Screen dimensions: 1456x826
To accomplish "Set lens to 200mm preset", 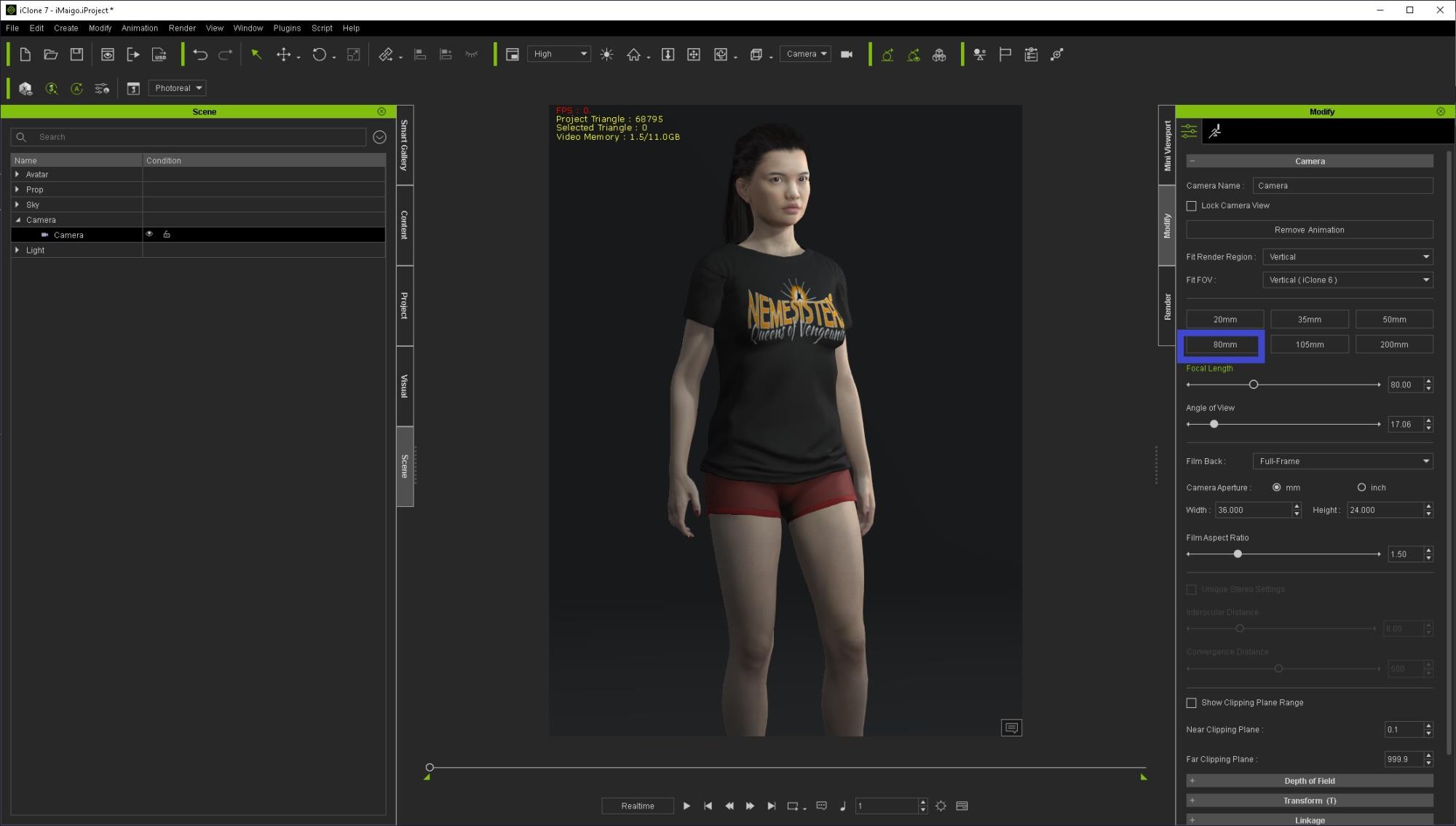I will pos(1393,345).
